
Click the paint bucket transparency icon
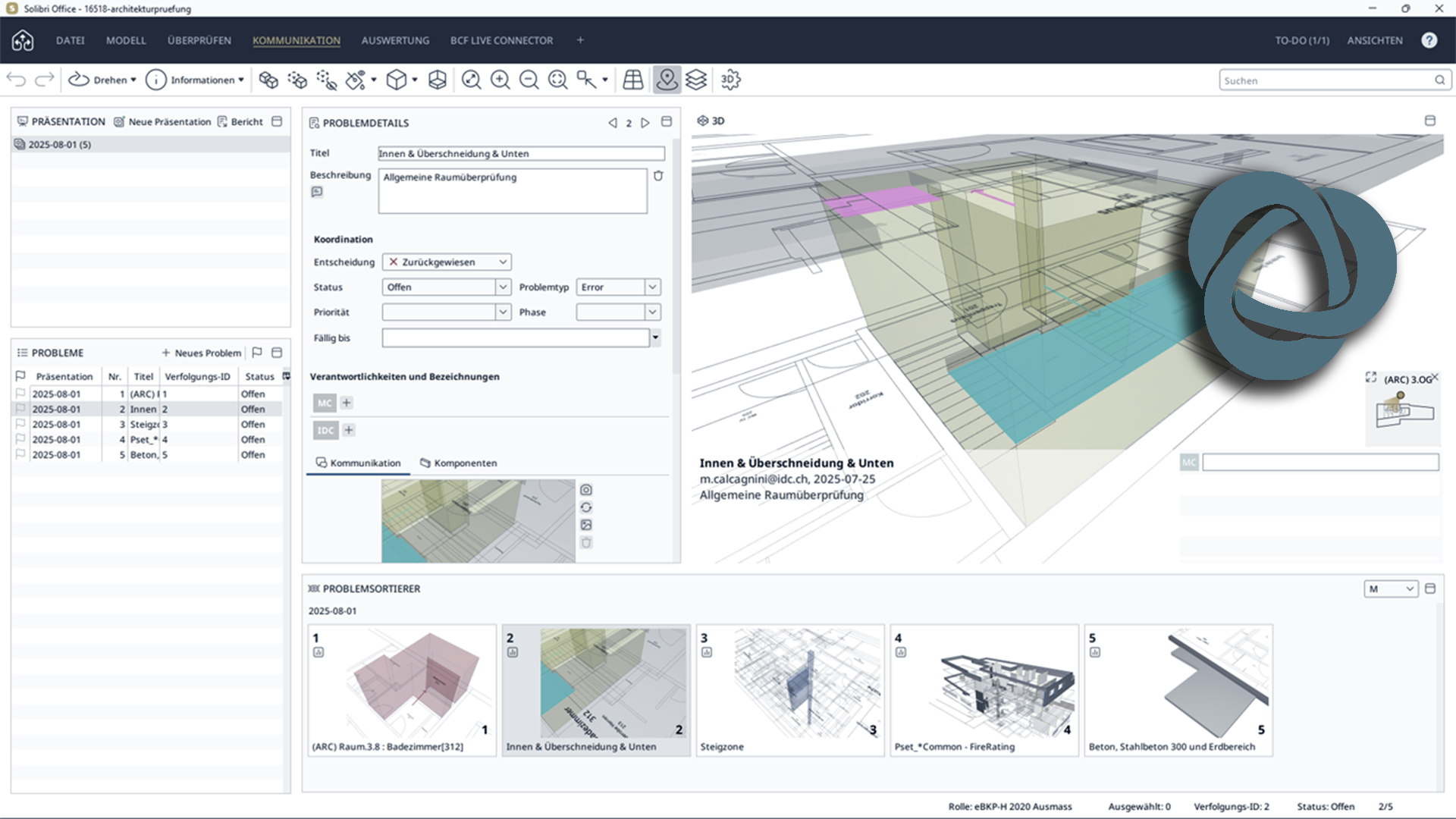[356, 80]
